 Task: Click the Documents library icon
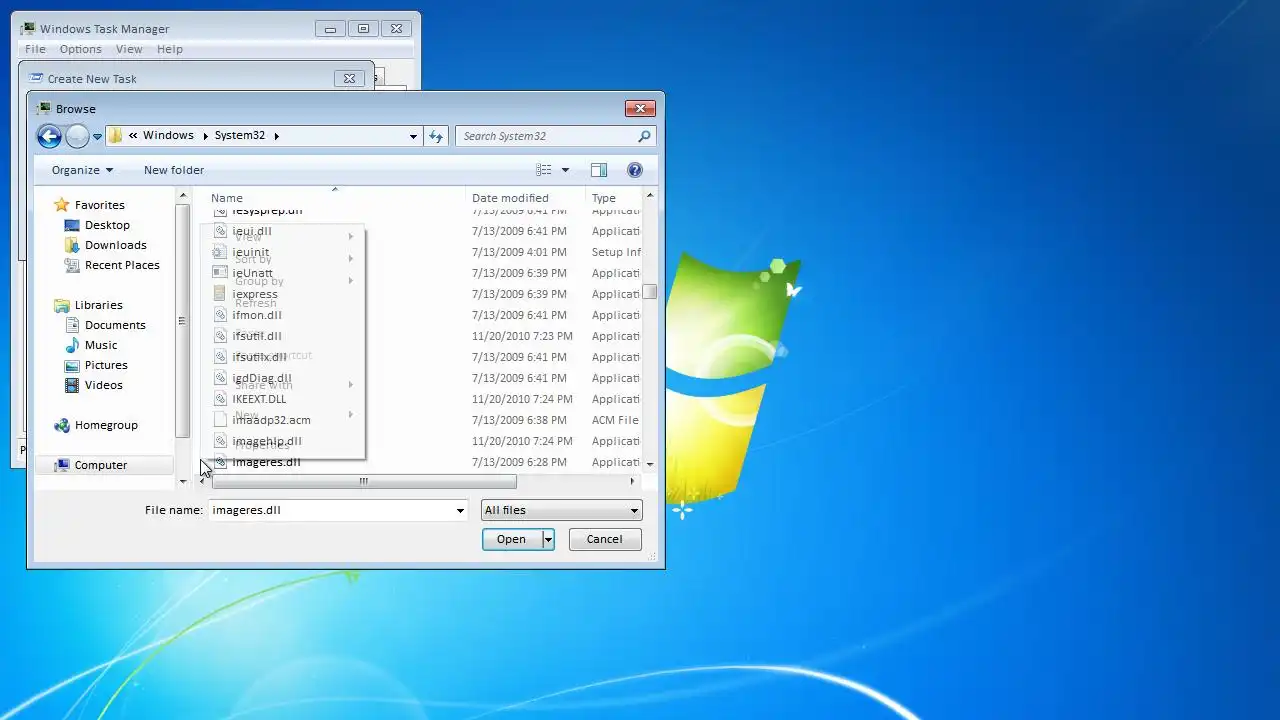tap(72, 325)
